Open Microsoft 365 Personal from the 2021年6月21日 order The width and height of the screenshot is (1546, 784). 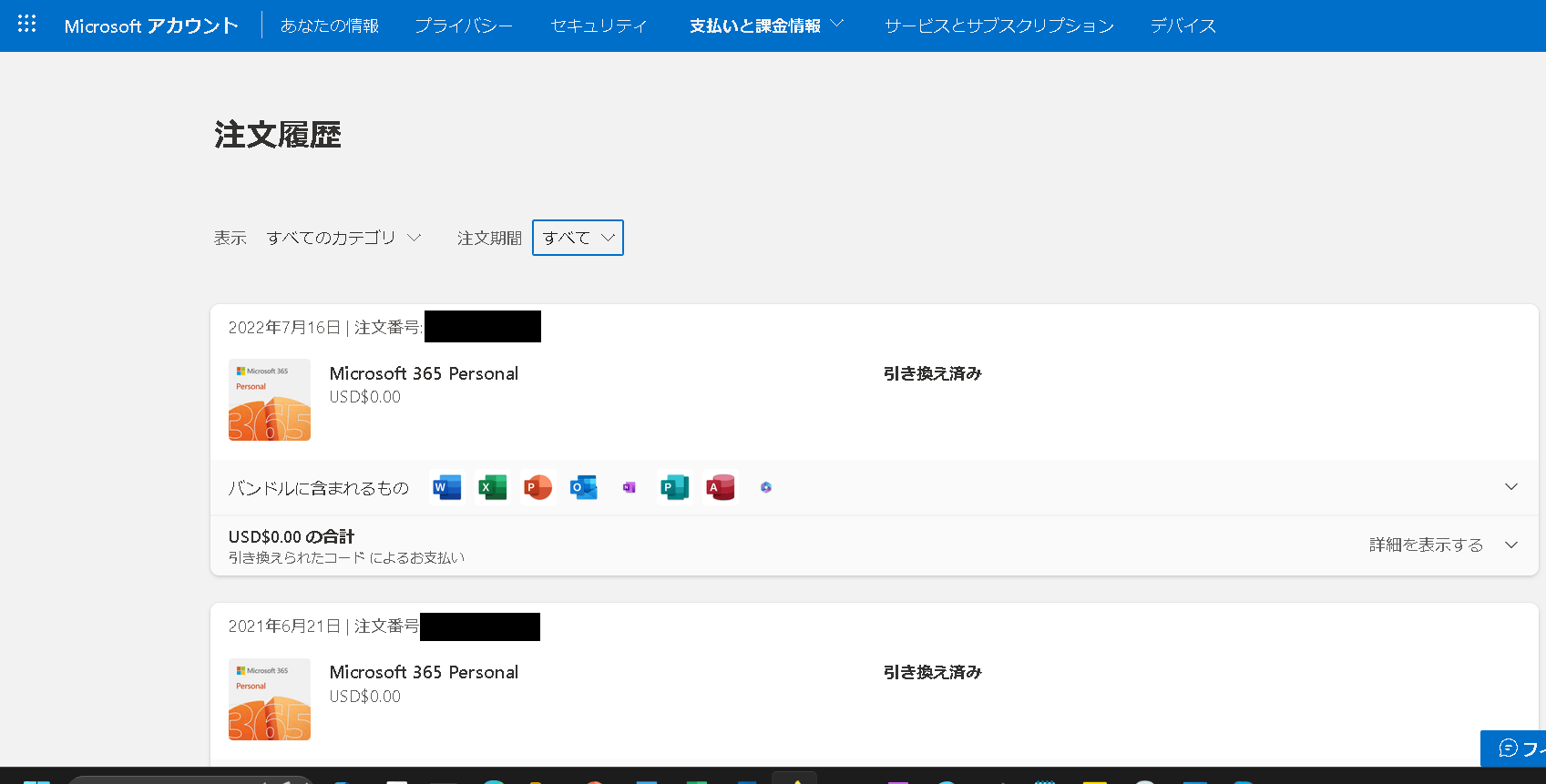(424, 672)
